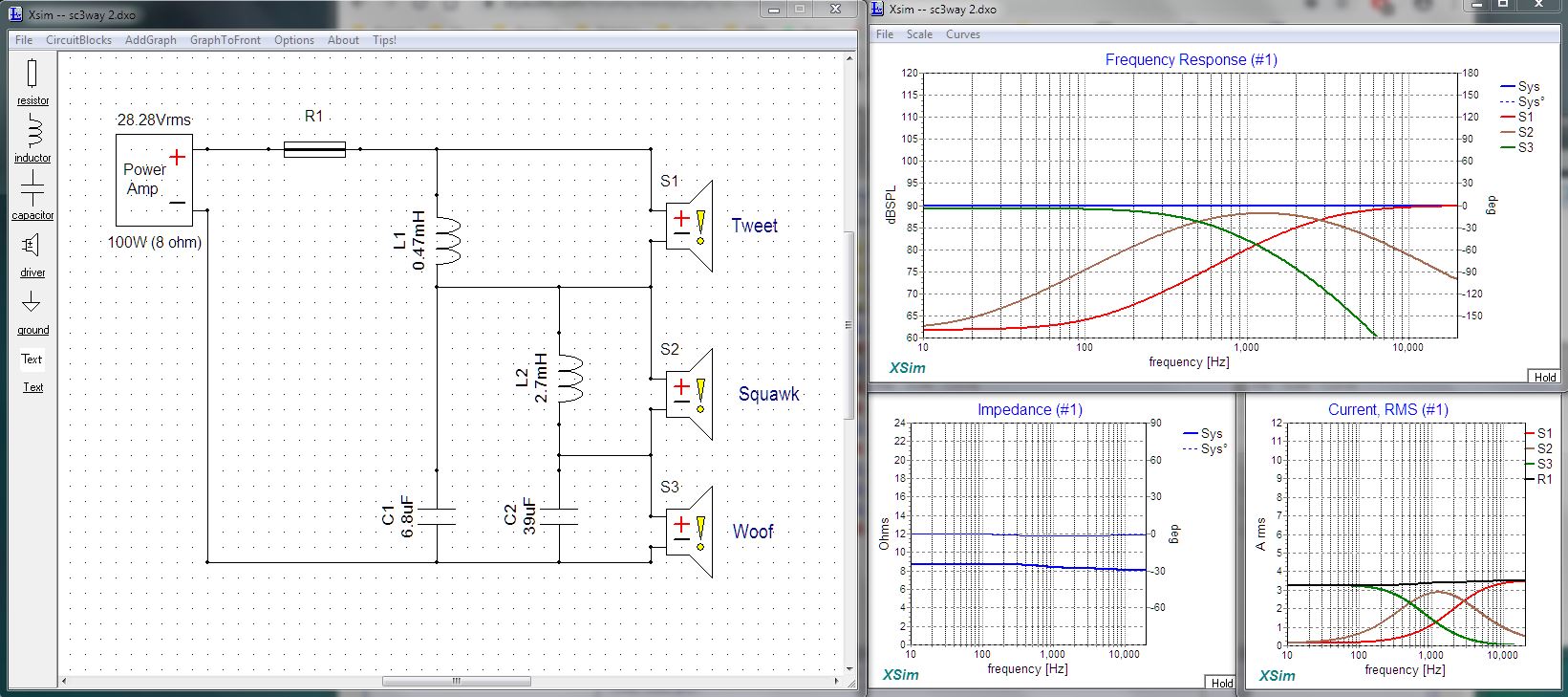Click the schematic scroll up arrow

pyautogui.click(x=848, y=57)
